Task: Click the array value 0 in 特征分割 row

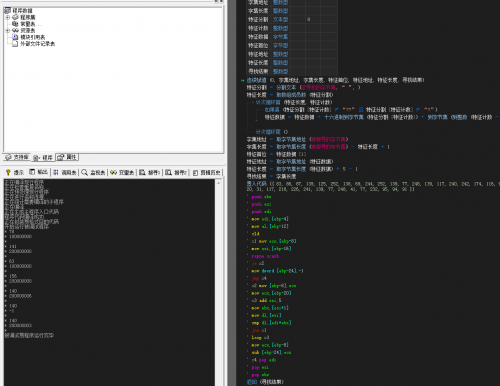Action: click(x=308, y=20)
